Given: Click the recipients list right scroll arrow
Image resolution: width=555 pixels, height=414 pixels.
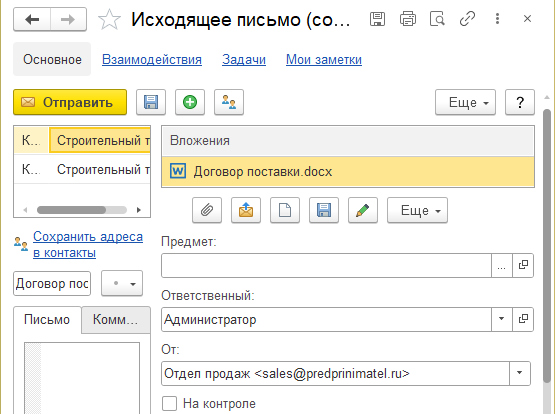Looking at the screenshot, I should tap(139, 210).
